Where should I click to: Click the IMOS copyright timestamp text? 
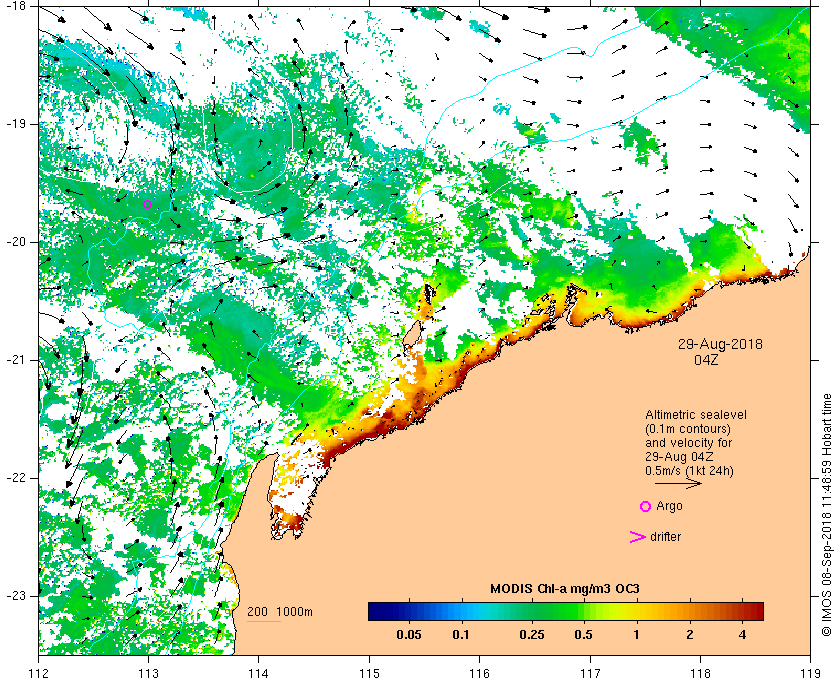[x=826, y=514]
